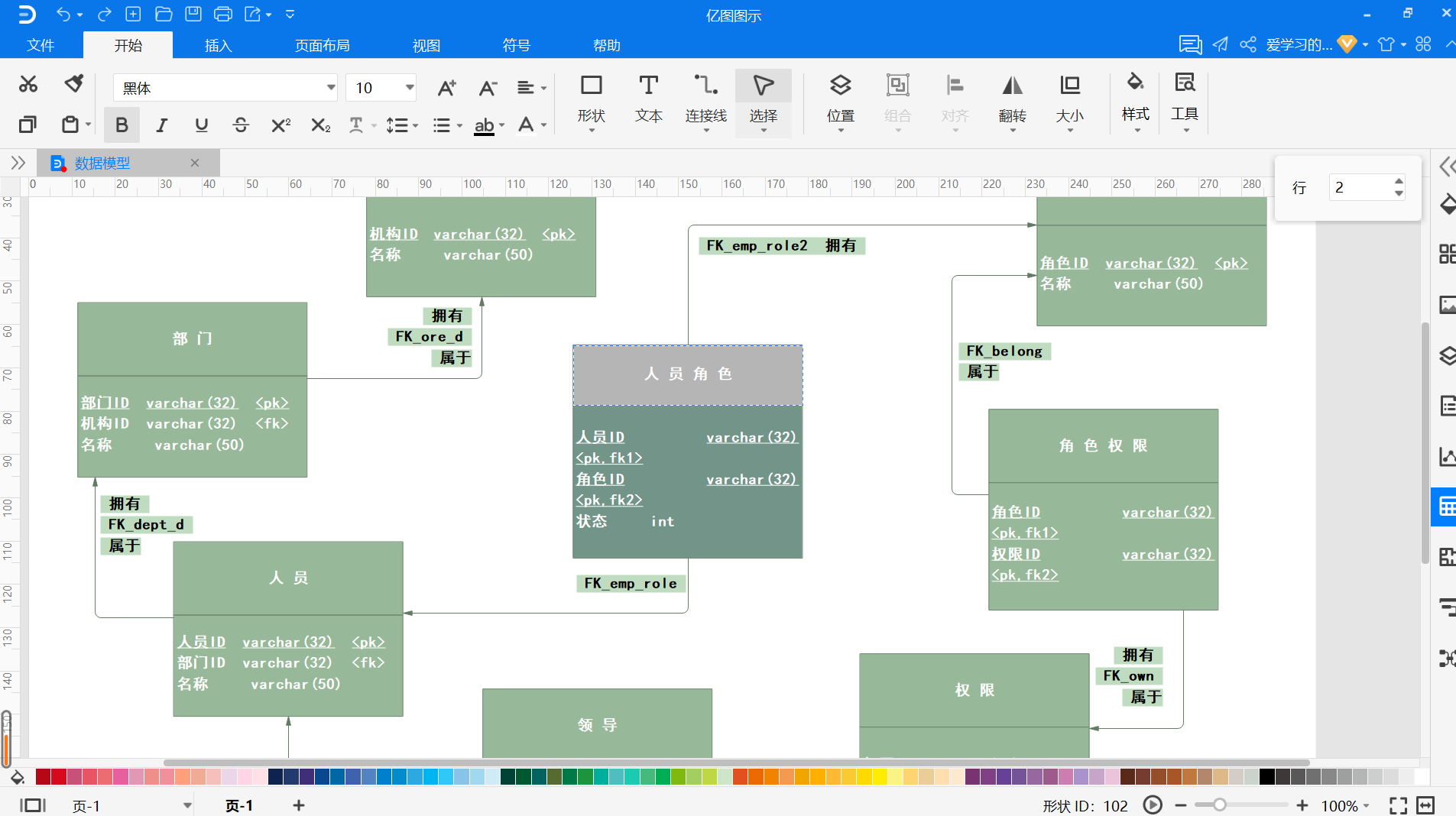Click the zoom out minus button
1456x816 pixels.
point(1181,805)
